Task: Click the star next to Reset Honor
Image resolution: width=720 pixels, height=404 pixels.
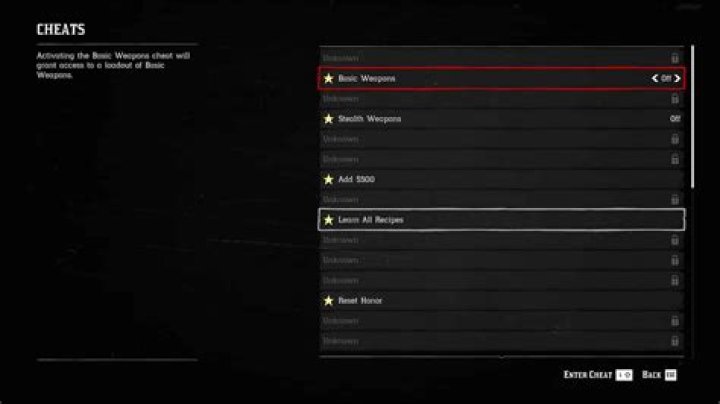Action: (328, 301)
